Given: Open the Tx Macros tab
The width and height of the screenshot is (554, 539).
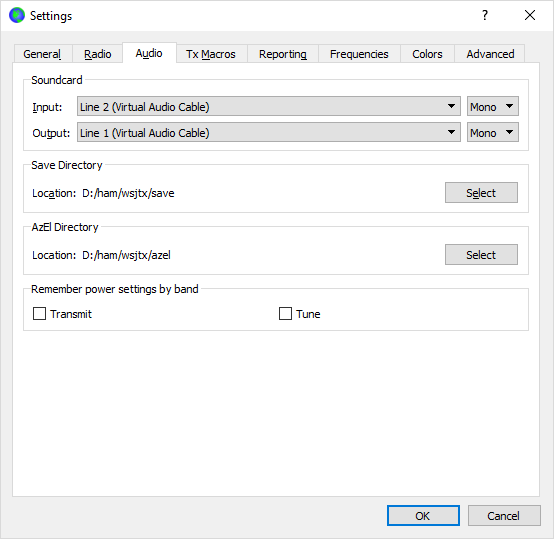Looking at the screenshot, I should tap(211, 54).
